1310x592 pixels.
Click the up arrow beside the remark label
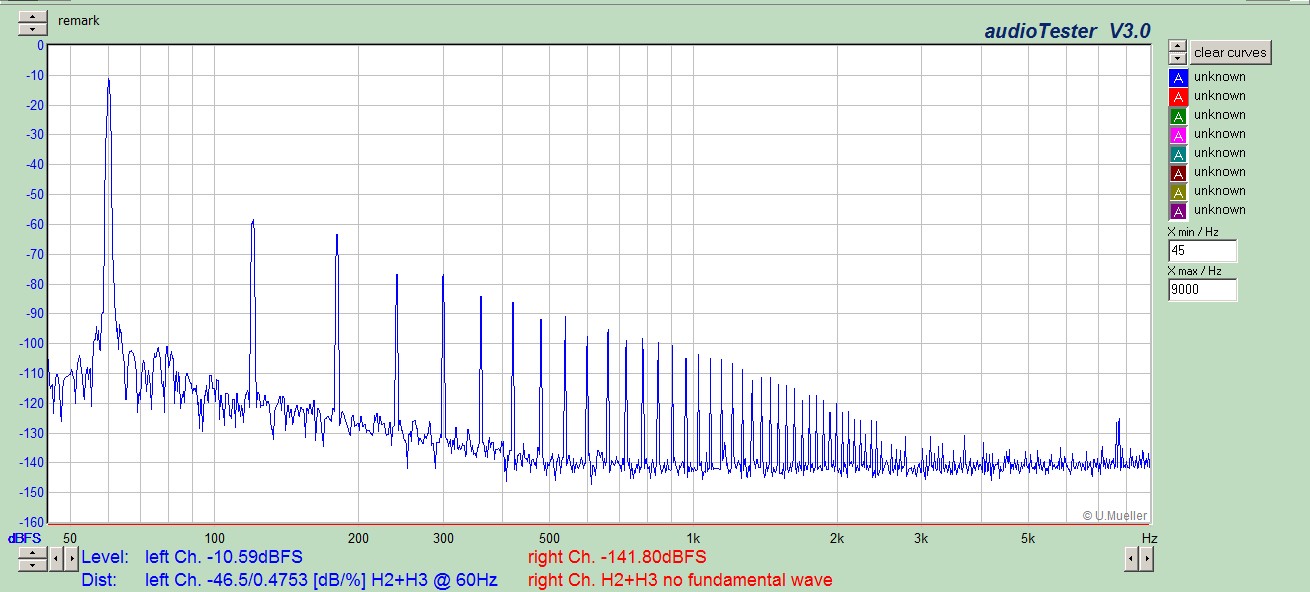(x=33, y=16)
